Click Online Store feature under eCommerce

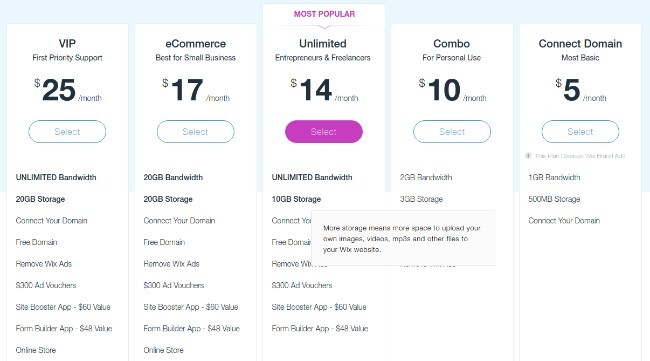[163, 350]
